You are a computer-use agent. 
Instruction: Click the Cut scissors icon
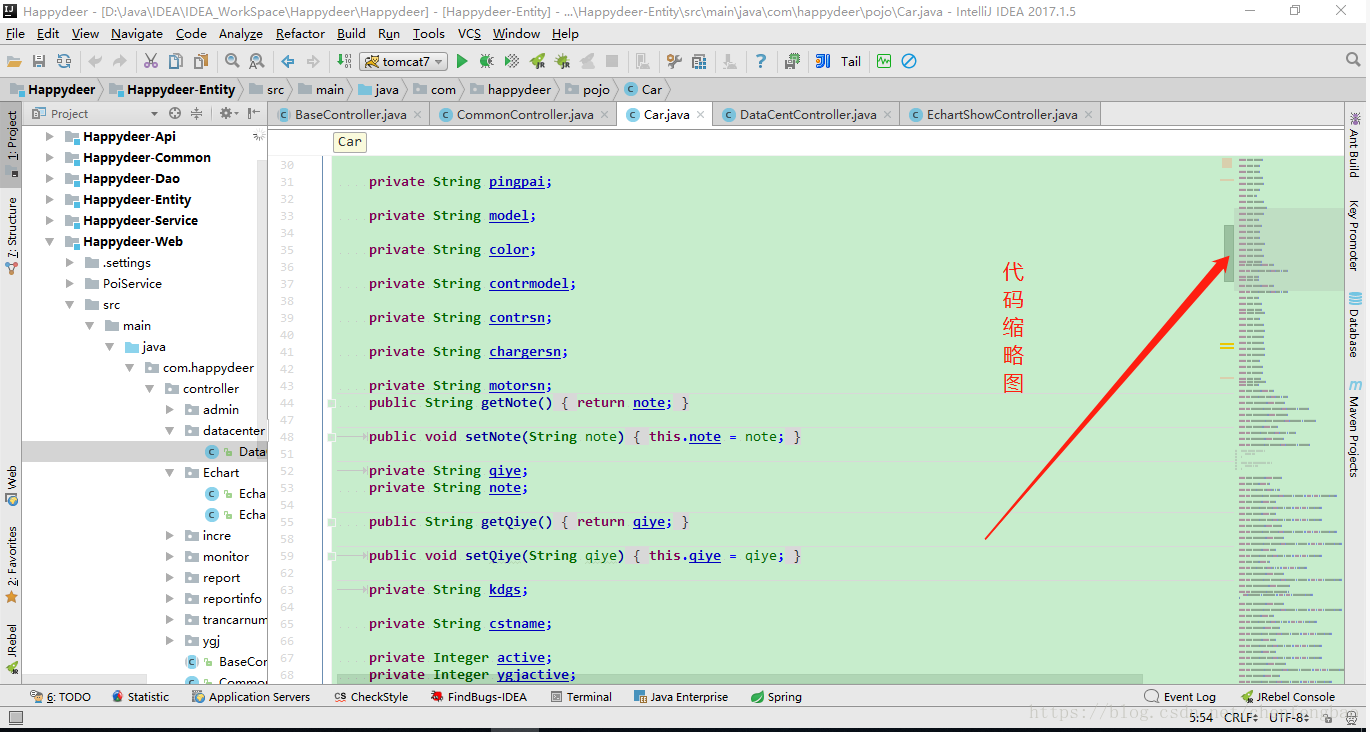pyautogui.click(x=151, y=61)
